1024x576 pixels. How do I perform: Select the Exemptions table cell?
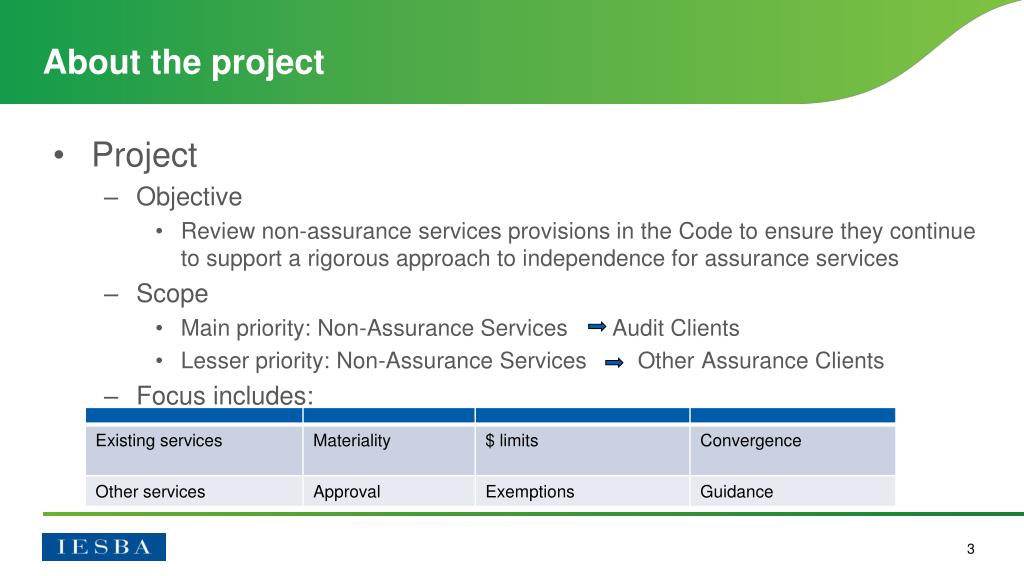point(583,491)
